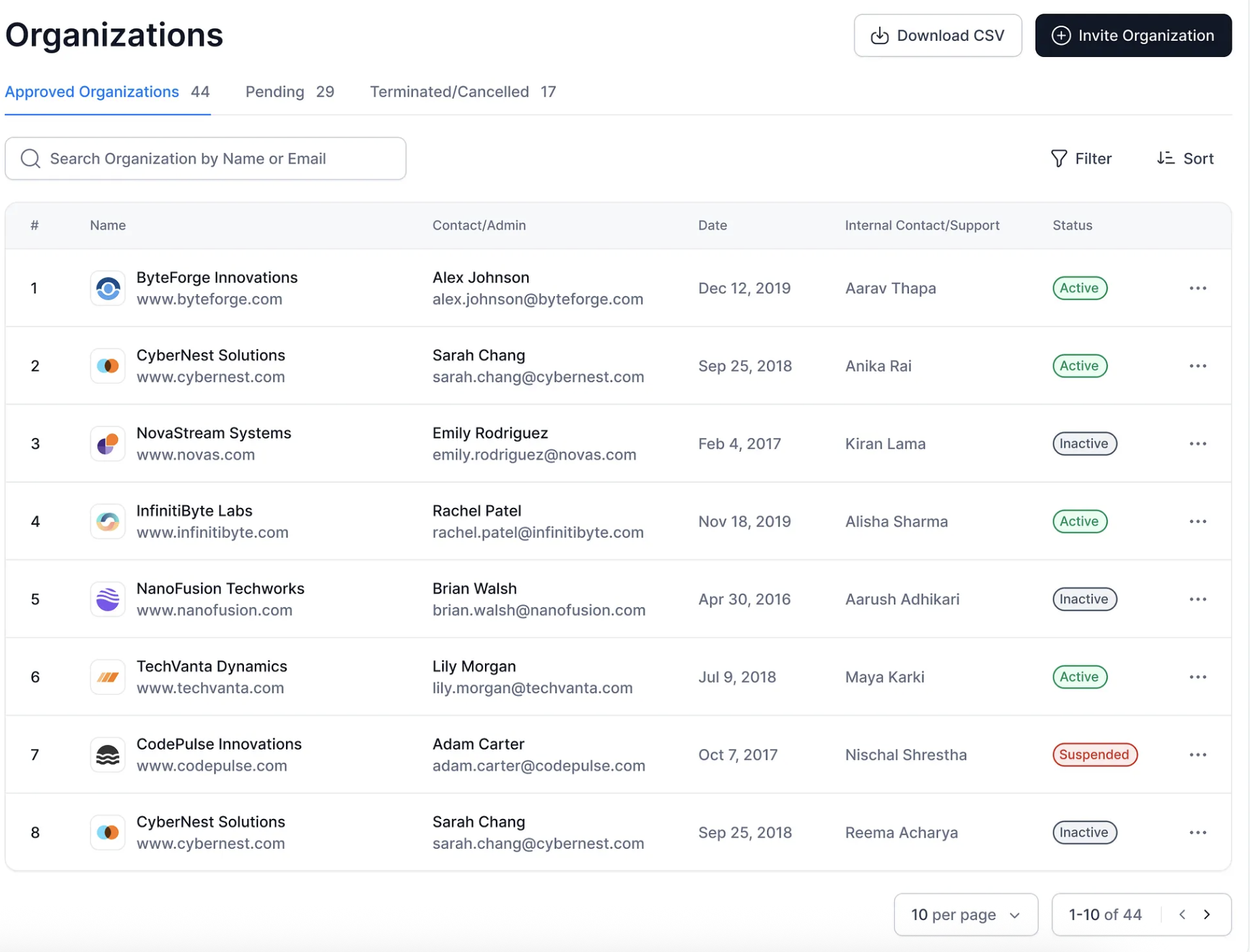Switch to the Pending tab
The width and height of the screenshot is (1250, 952).
[x=289, y=92]
